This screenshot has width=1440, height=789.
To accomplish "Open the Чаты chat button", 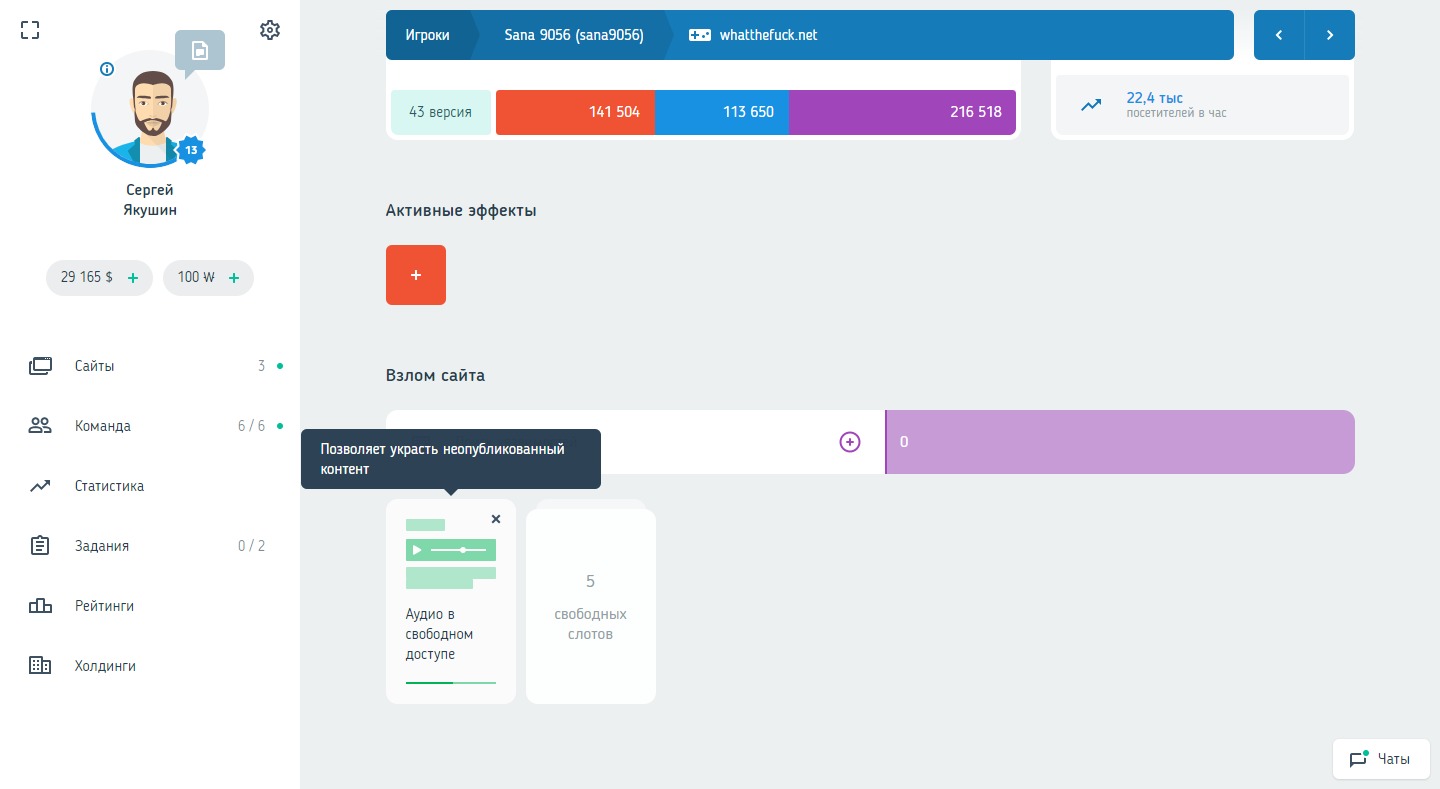I will coord(1381,759).
